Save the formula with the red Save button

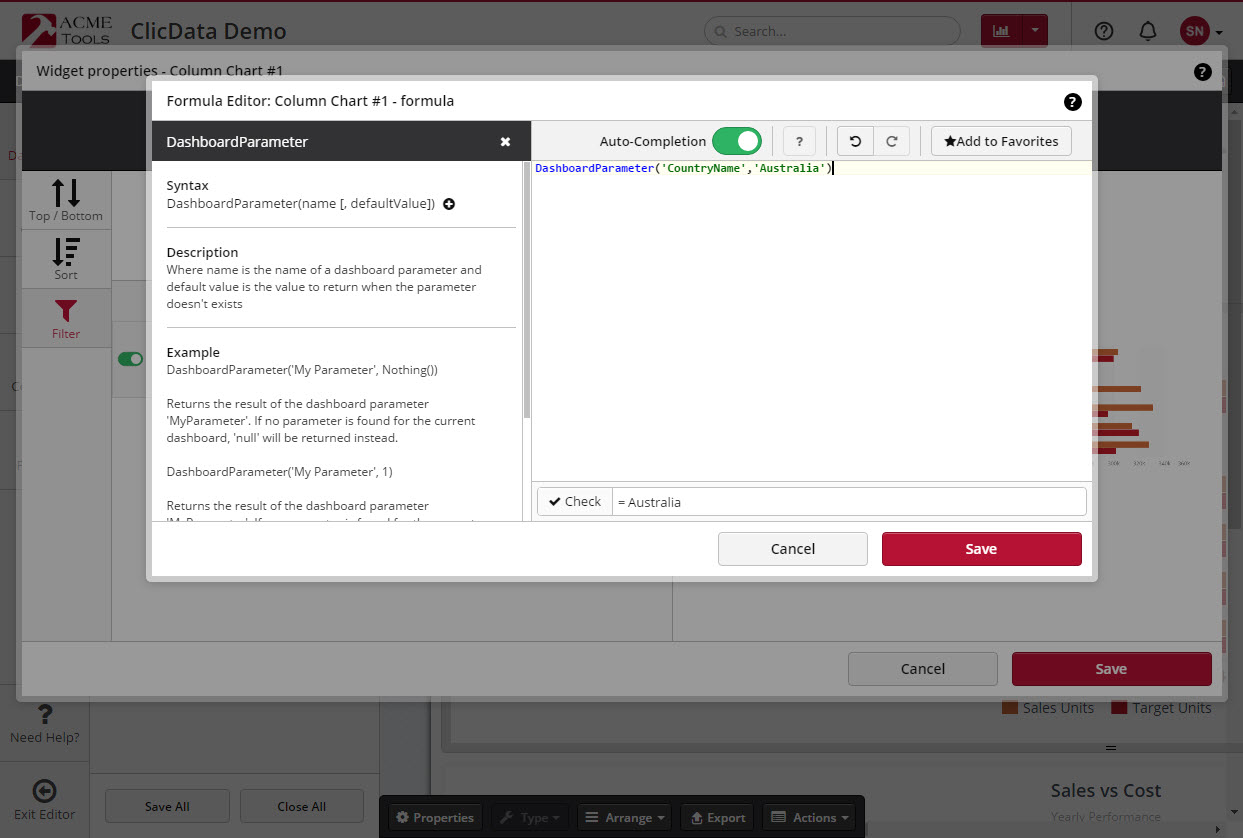point(981,548)
